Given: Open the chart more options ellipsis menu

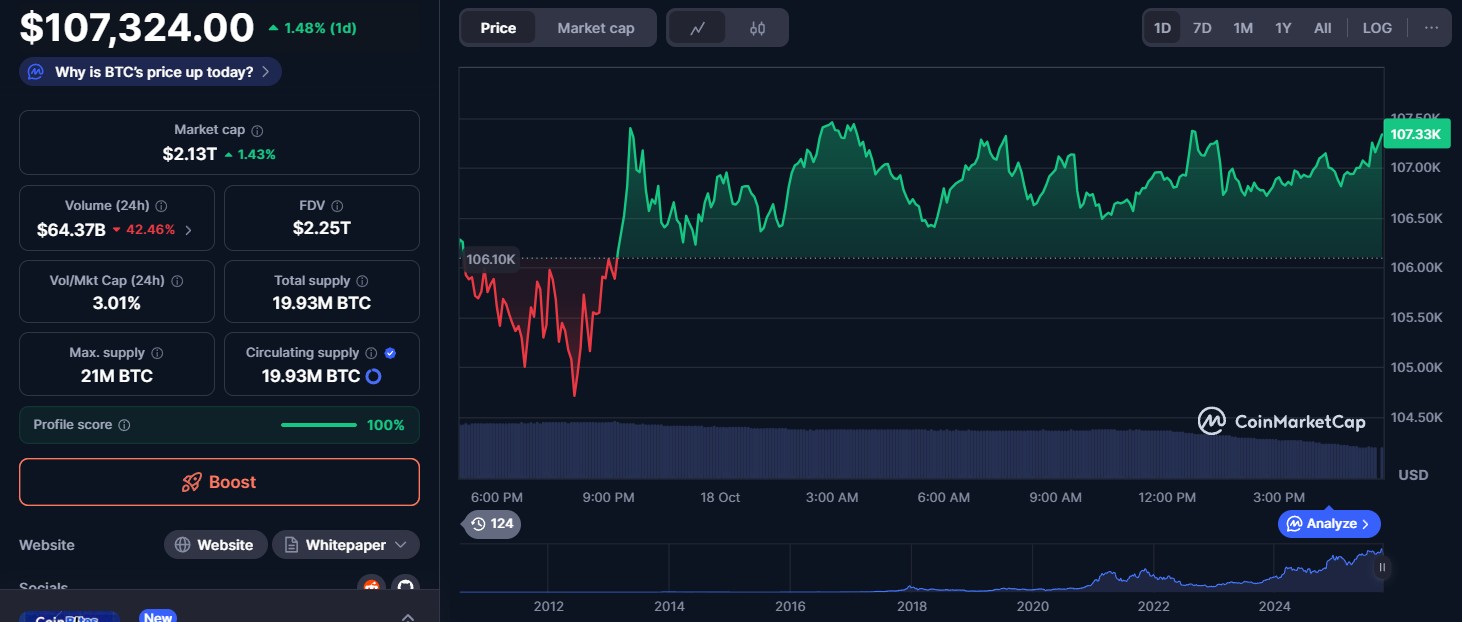Looking at the screenshot, I should (1431, 28).
